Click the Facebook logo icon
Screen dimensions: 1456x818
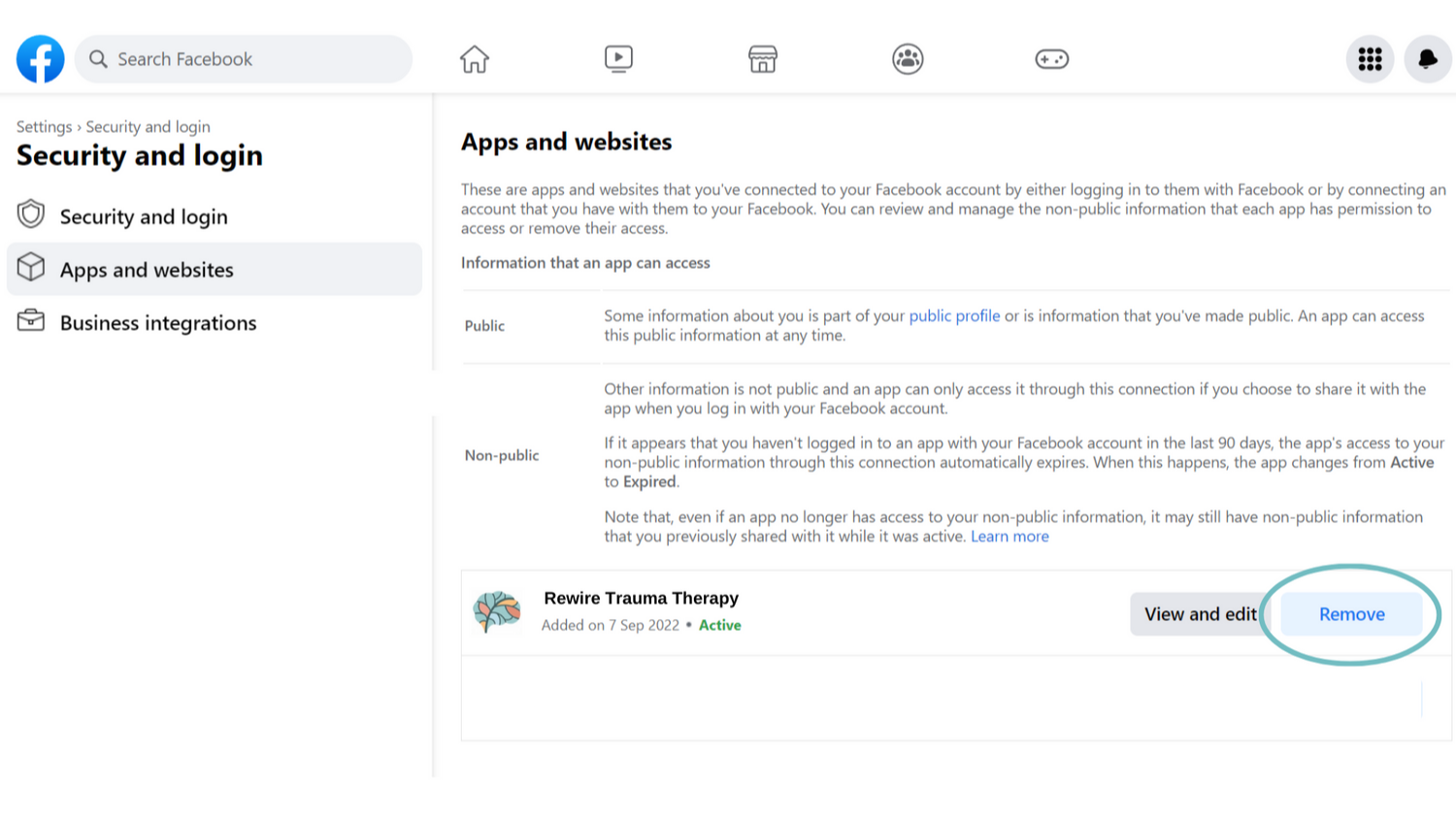click(x=41, y=59)
